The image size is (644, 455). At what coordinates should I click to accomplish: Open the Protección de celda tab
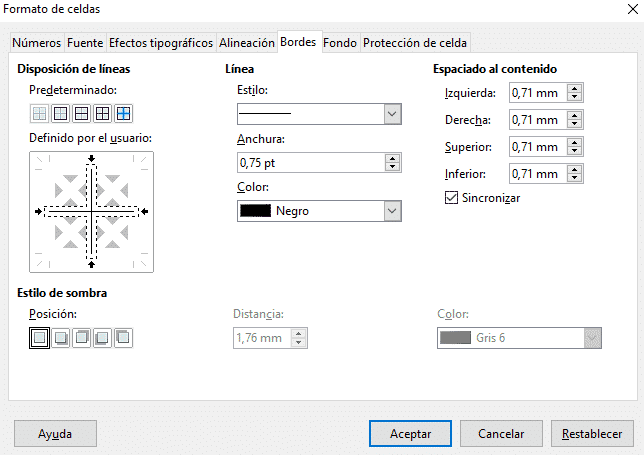415,43
